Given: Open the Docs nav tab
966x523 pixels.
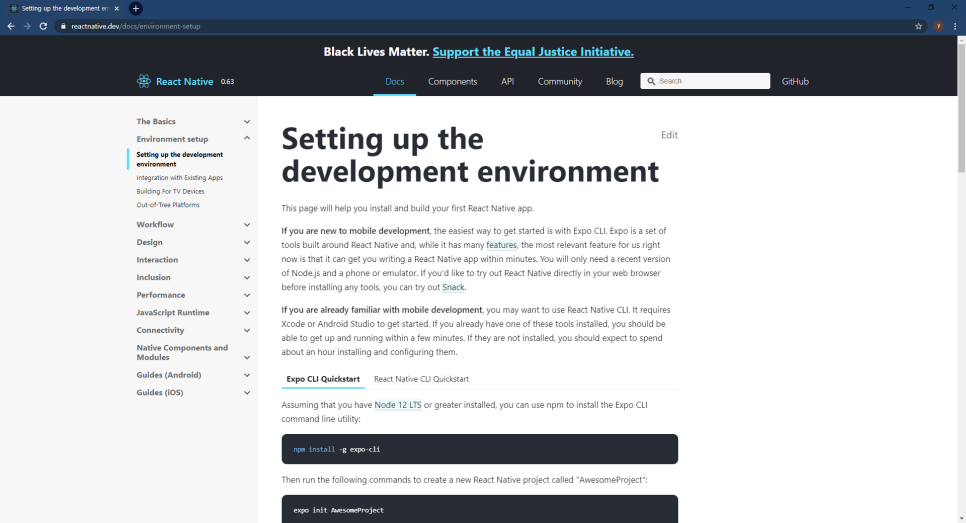Looking at the screenshot, I should (x=394, y=81).
